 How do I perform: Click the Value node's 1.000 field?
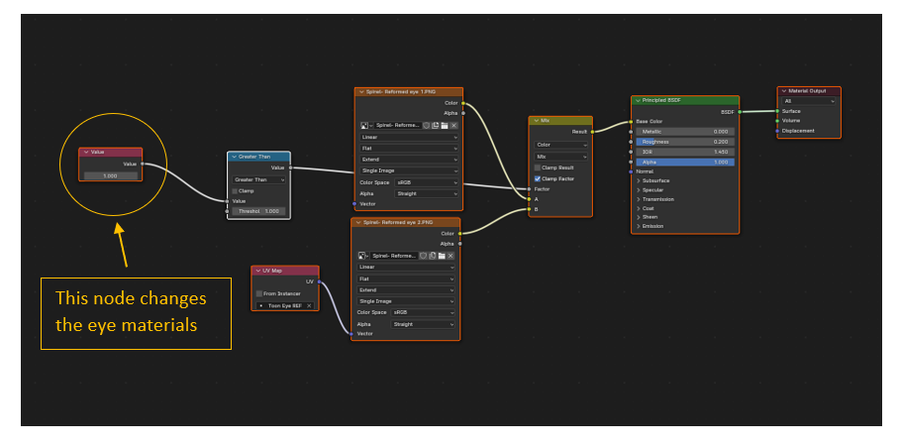tap(111, 176)
